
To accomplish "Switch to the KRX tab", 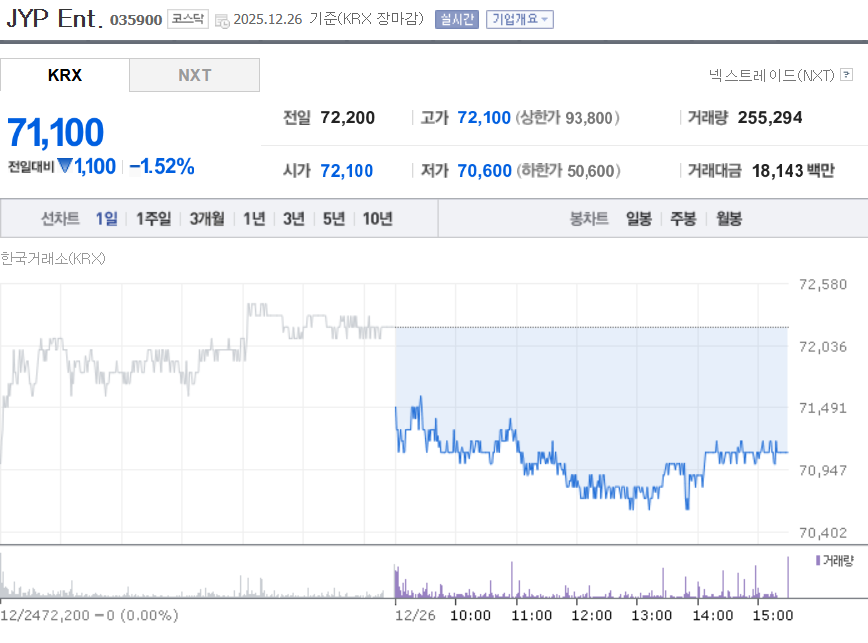I will click(x=65, y=75).
